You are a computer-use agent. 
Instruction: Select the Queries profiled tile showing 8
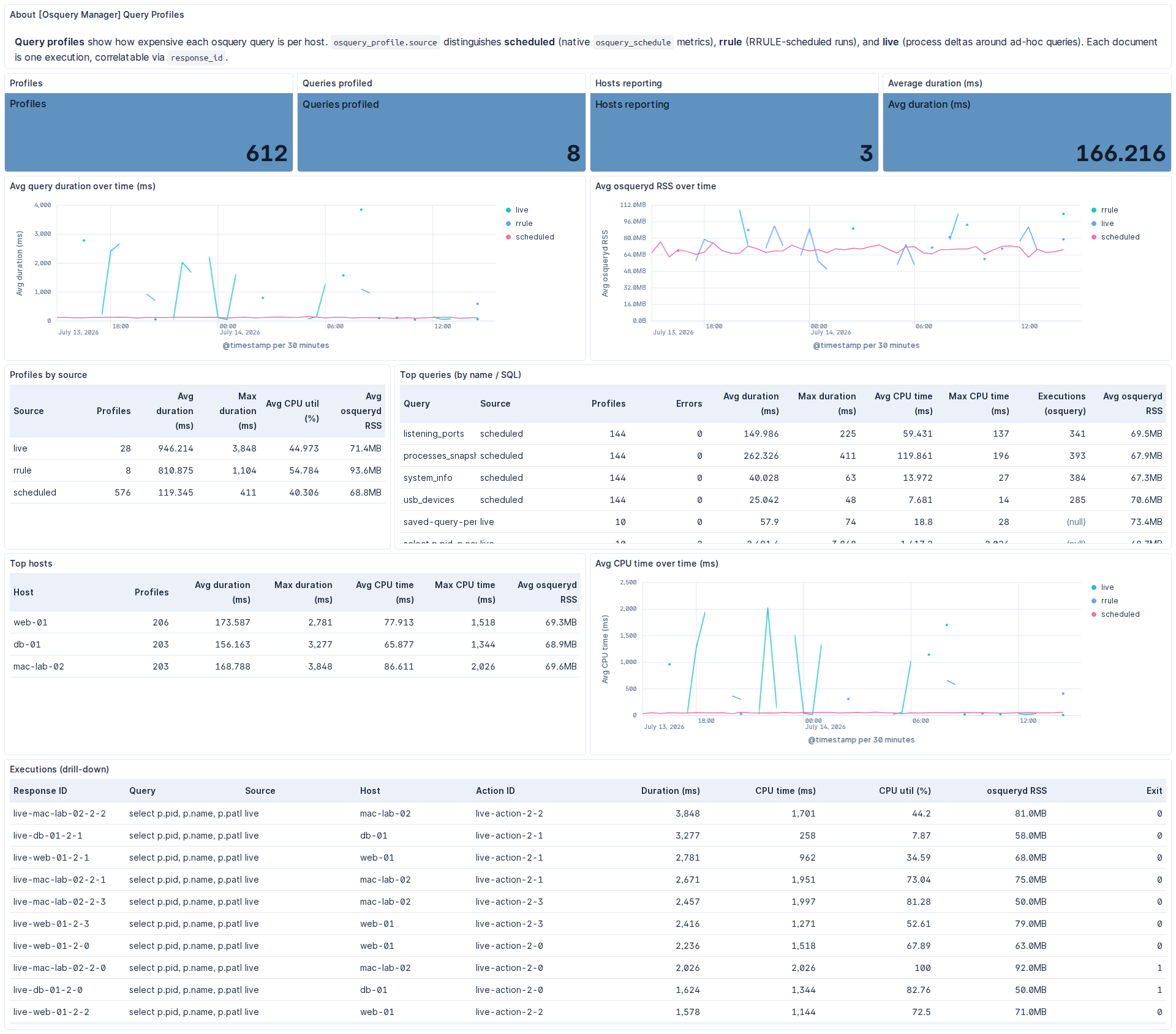tap(442, 132)
